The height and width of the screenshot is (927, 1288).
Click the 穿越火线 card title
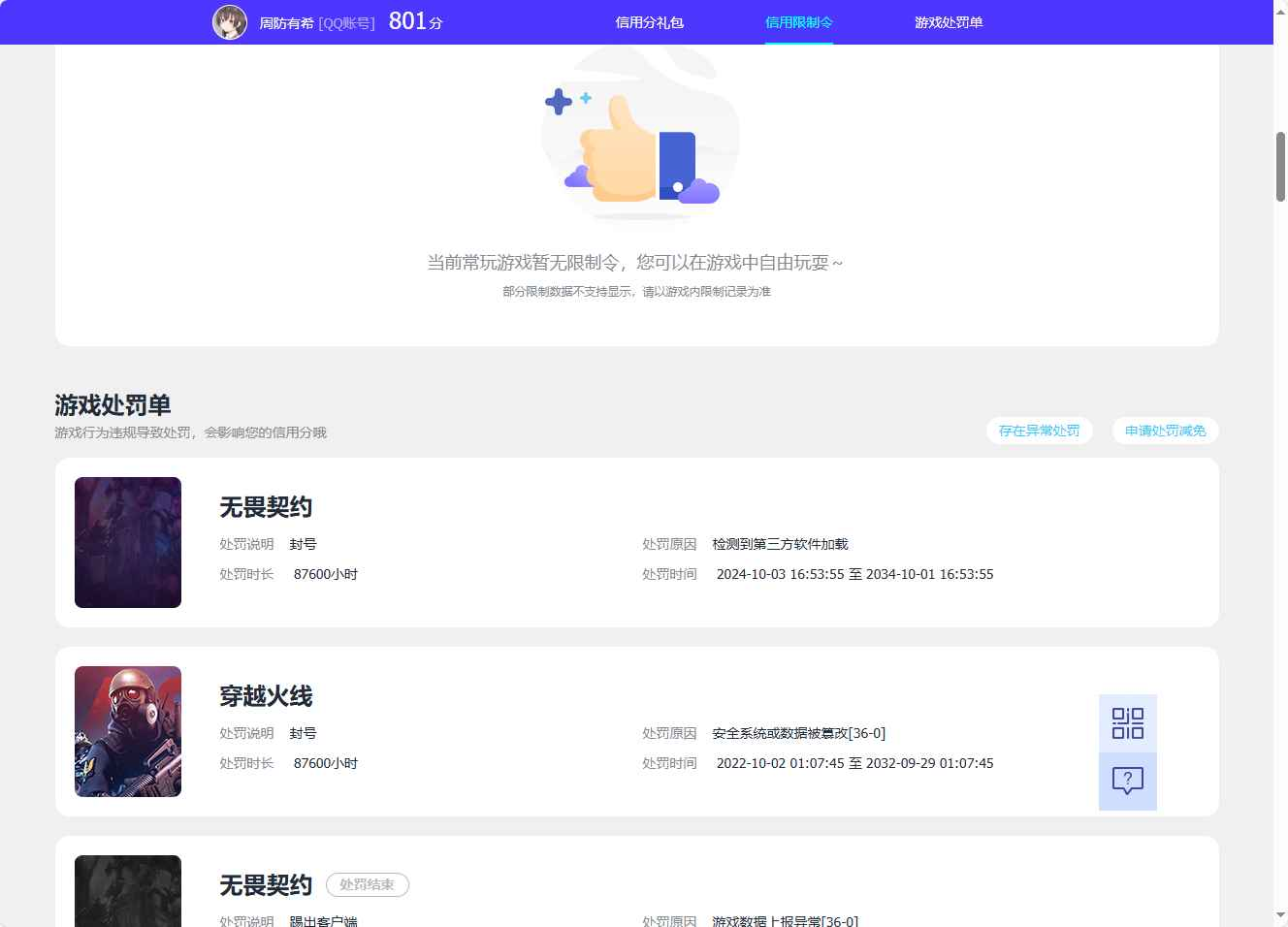[x=266, y=696]
